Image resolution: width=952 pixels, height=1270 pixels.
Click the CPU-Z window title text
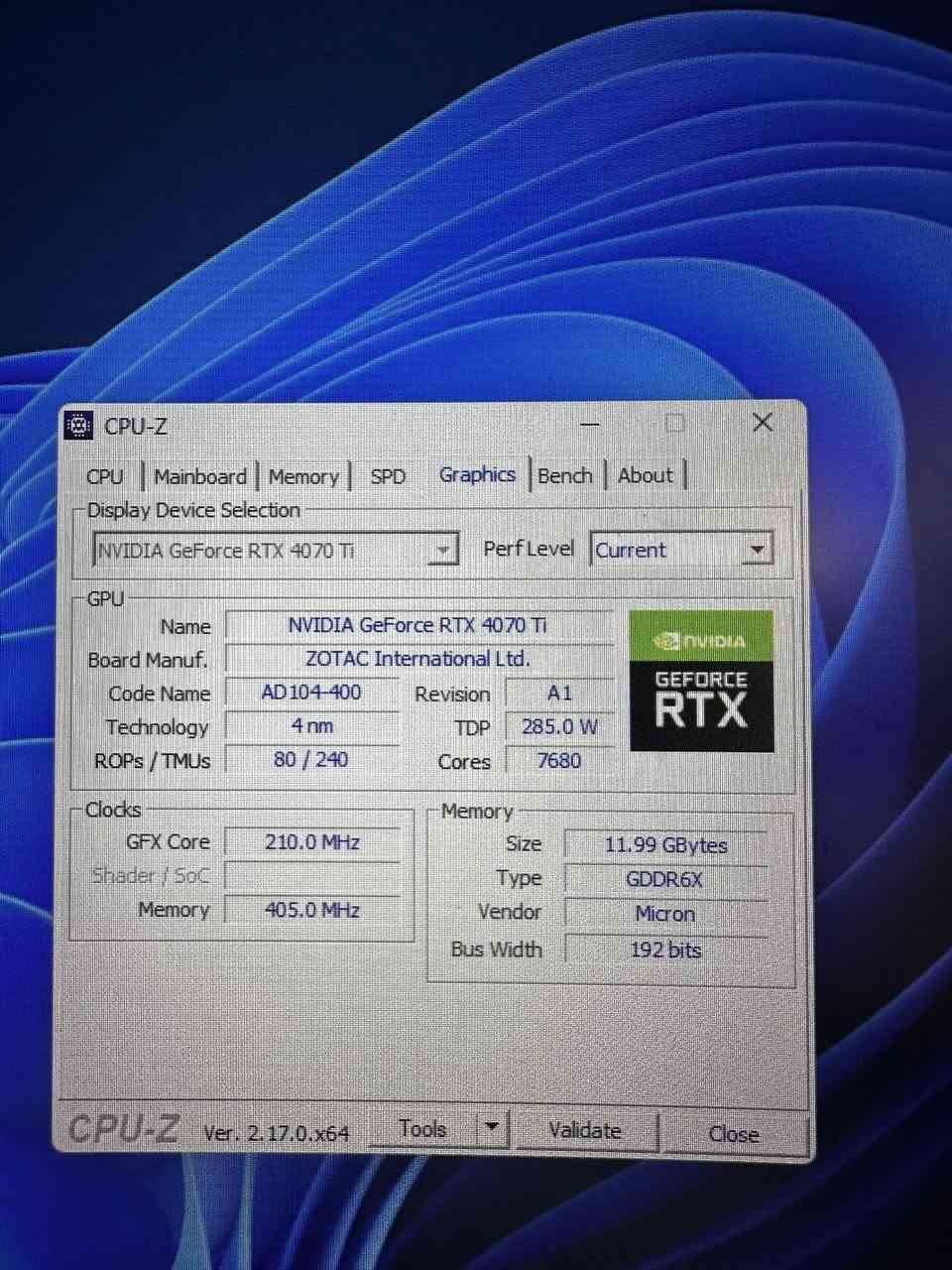[136, 427]
